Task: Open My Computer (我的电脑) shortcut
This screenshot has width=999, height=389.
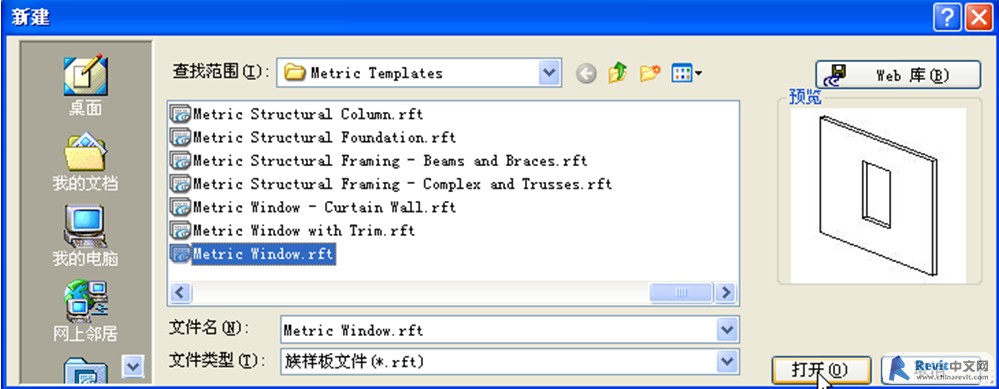Action: (x=85, y=236)
